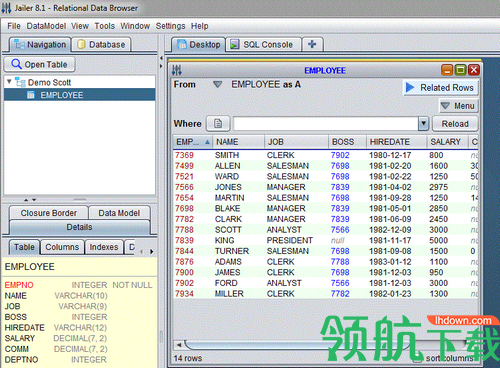Click DEPTNO column in details panel
Image resolution: width=500 pixels, height=368 pixels.
[21, 360]
